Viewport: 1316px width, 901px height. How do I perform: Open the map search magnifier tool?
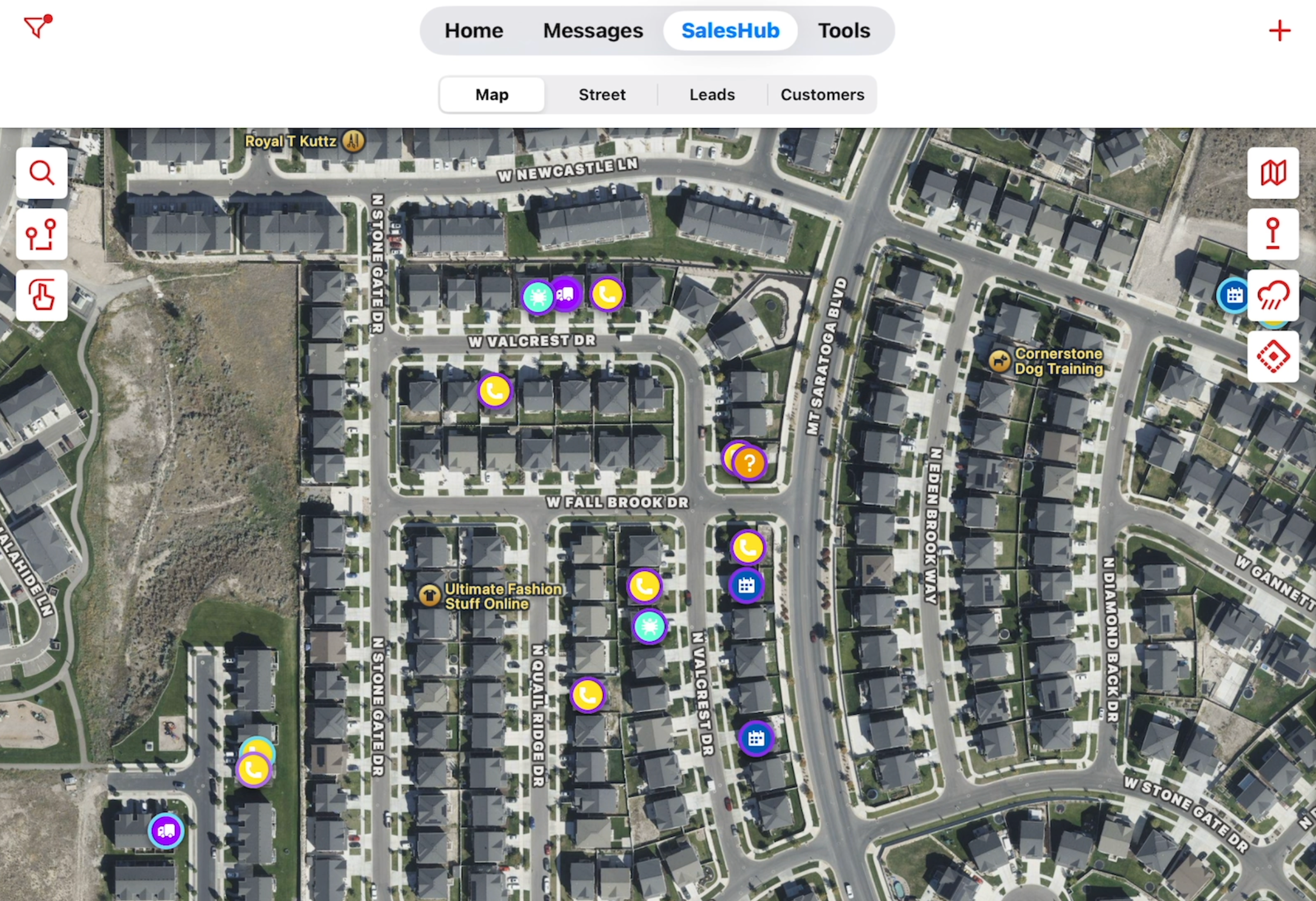pyautogui.click(x=42, y=173)
